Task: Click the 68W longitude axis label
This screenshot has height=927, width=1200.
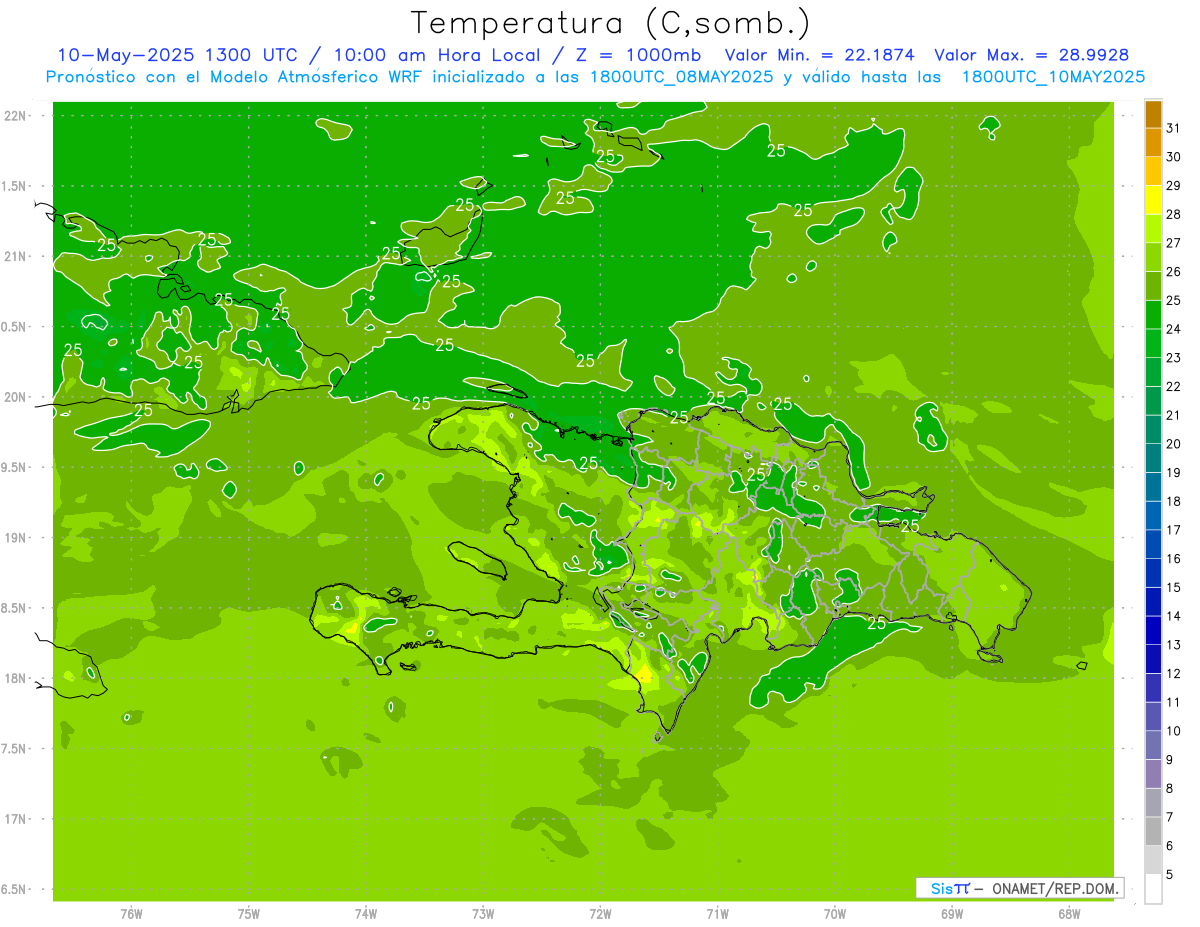Action: click(x=1069, y=914)
